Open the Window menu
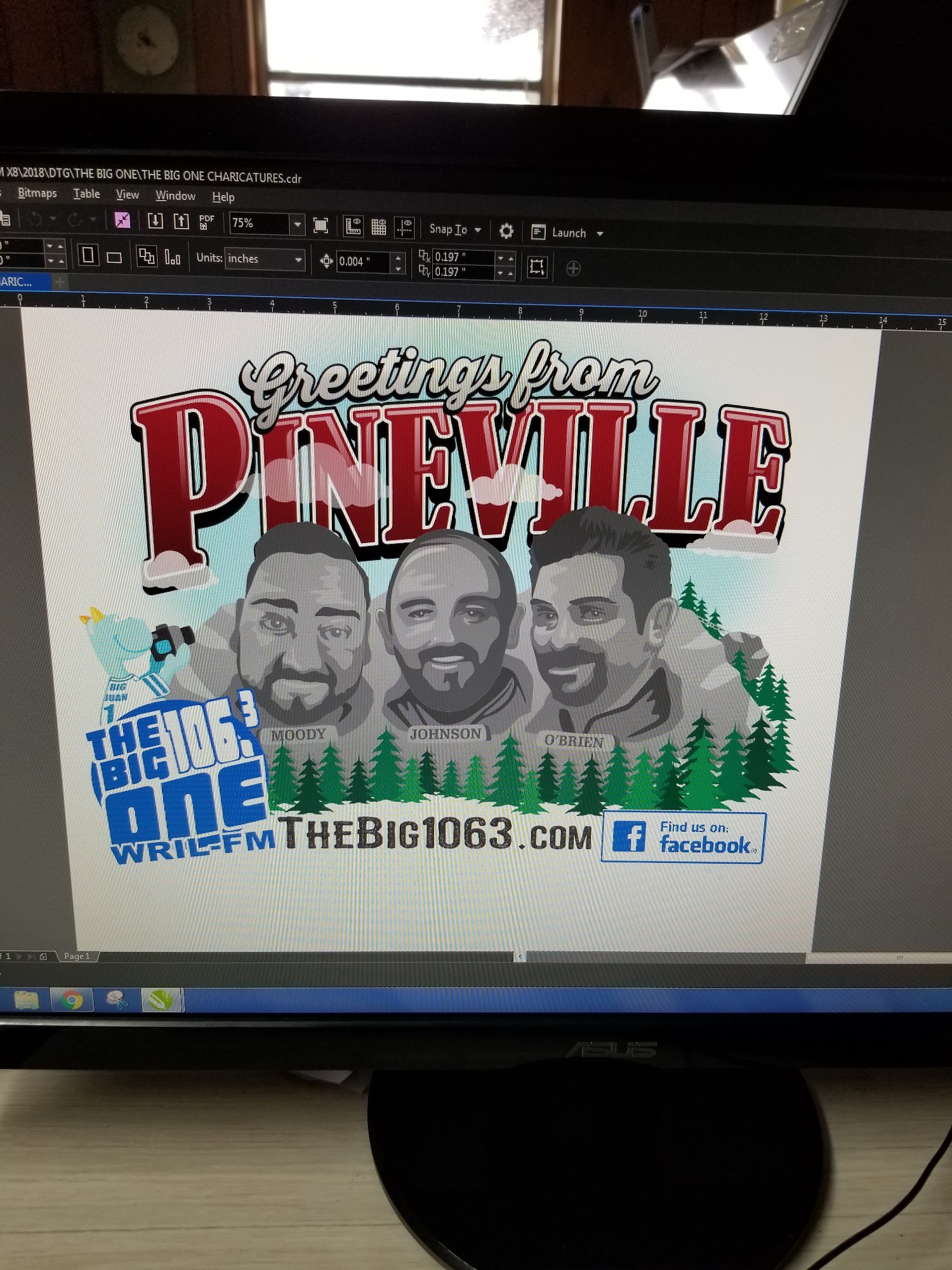This screenshot has height=1270, width=952. [175, 196]
